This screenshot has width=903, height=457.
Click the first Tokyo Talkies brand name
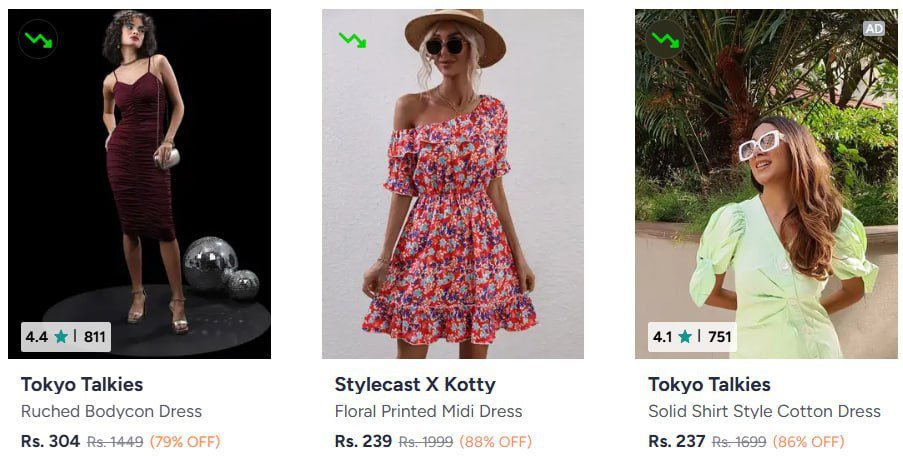click(82, 384)
